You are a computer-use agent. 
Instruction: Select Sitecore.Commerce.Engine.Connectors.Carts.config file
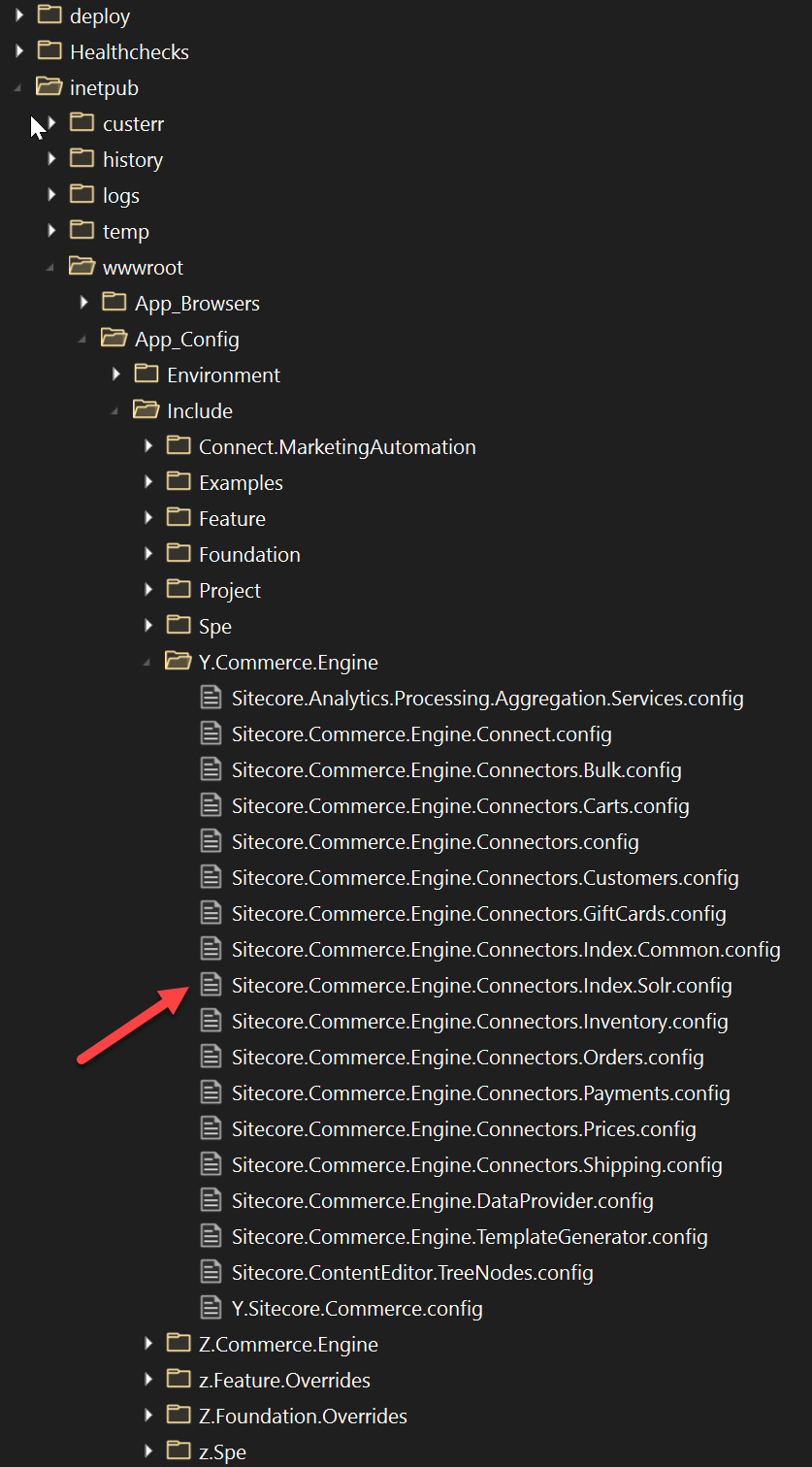460,805
